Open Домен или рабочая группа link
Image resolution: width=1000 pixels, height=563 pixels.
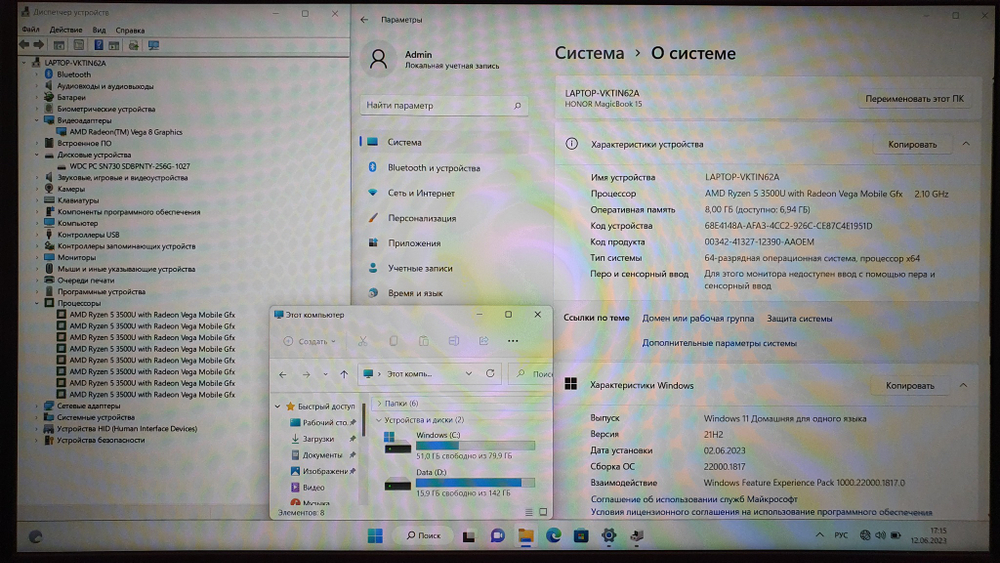[698, 318]
